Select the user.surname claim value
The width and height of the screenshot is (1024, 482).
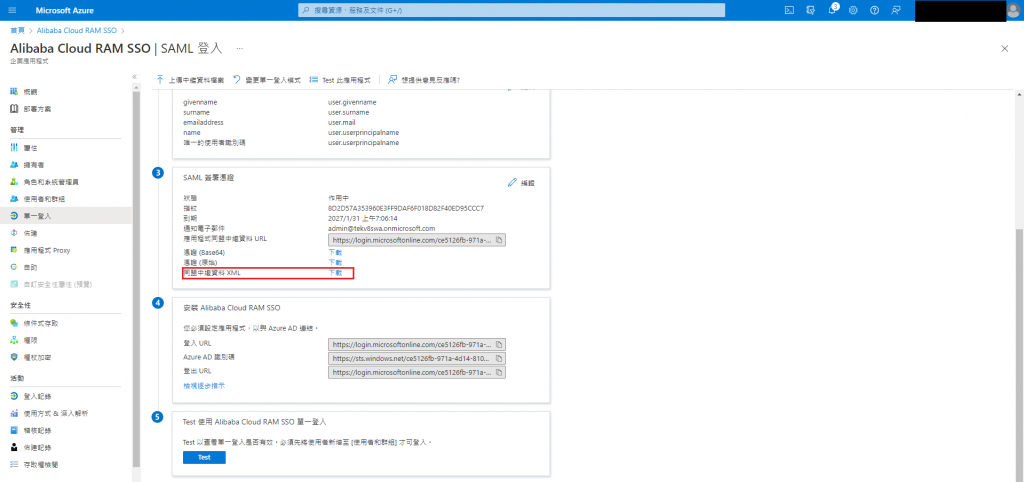click(349, 112)
